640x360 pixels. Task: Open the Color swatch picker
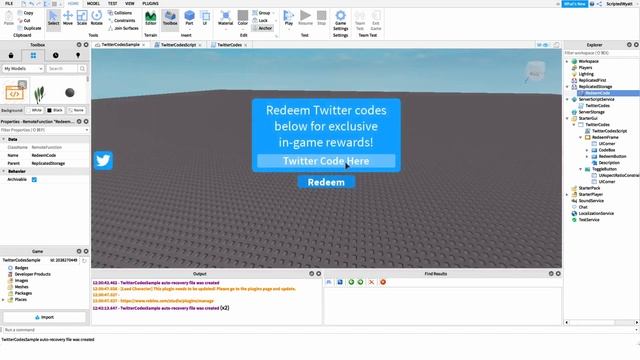click(x=242, y=18)
